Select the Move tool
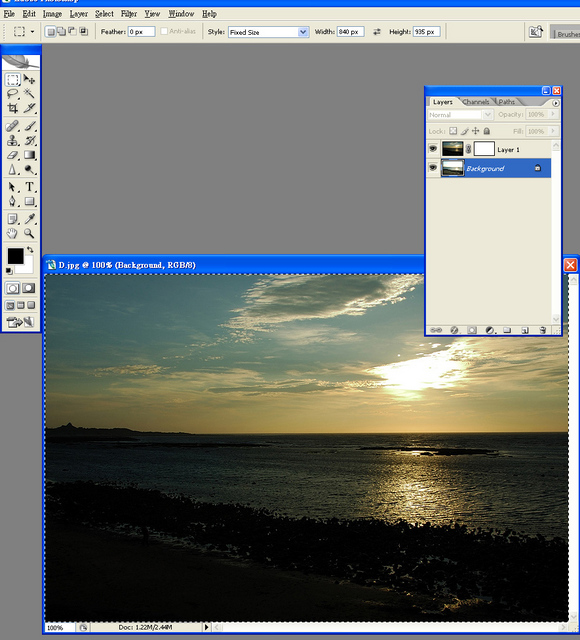The width and height of the screenshot is (580, 640). (29, 79)
